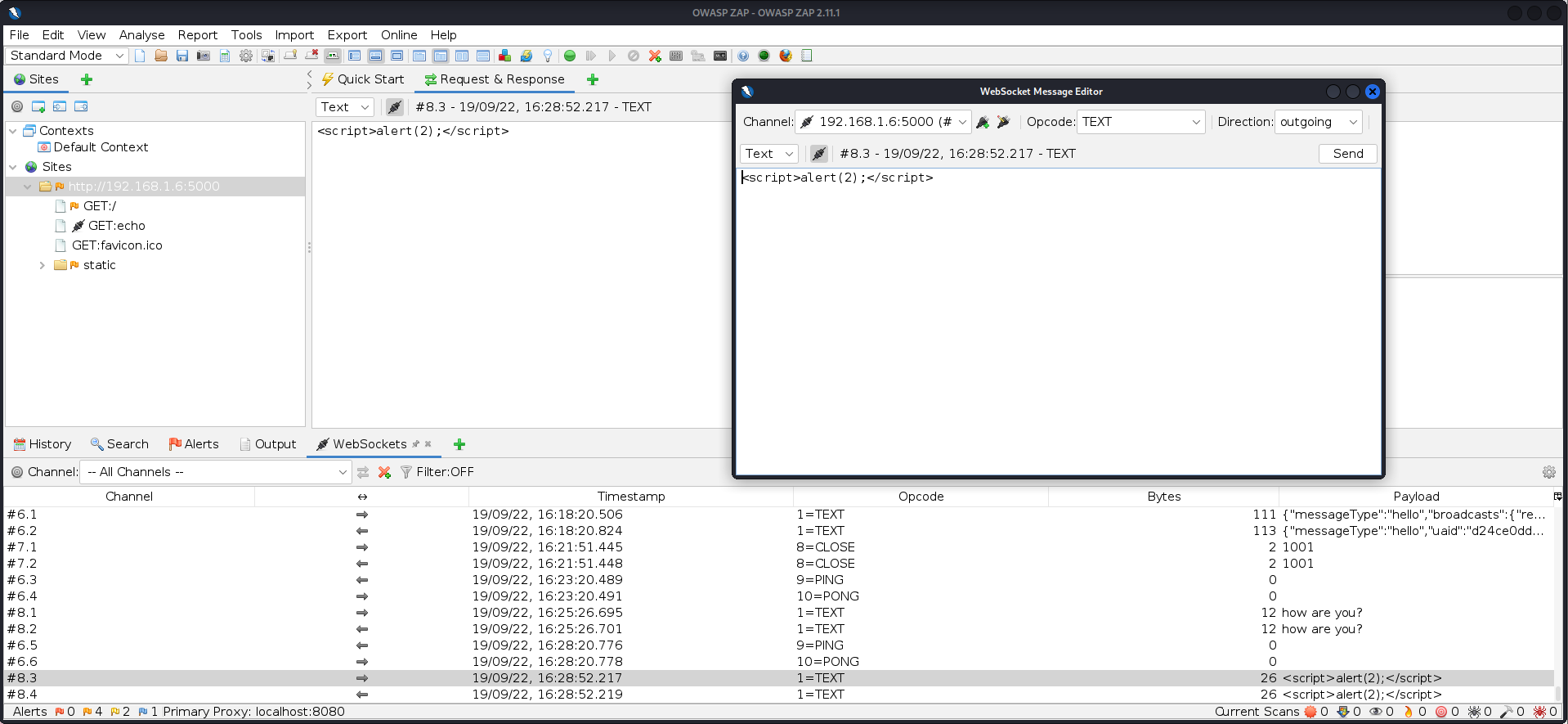This screenshot has width=1568, height=724.
Task: Toggle plug button in Request & Response panel
Action: pyautogui.click(x=394, y=107)
